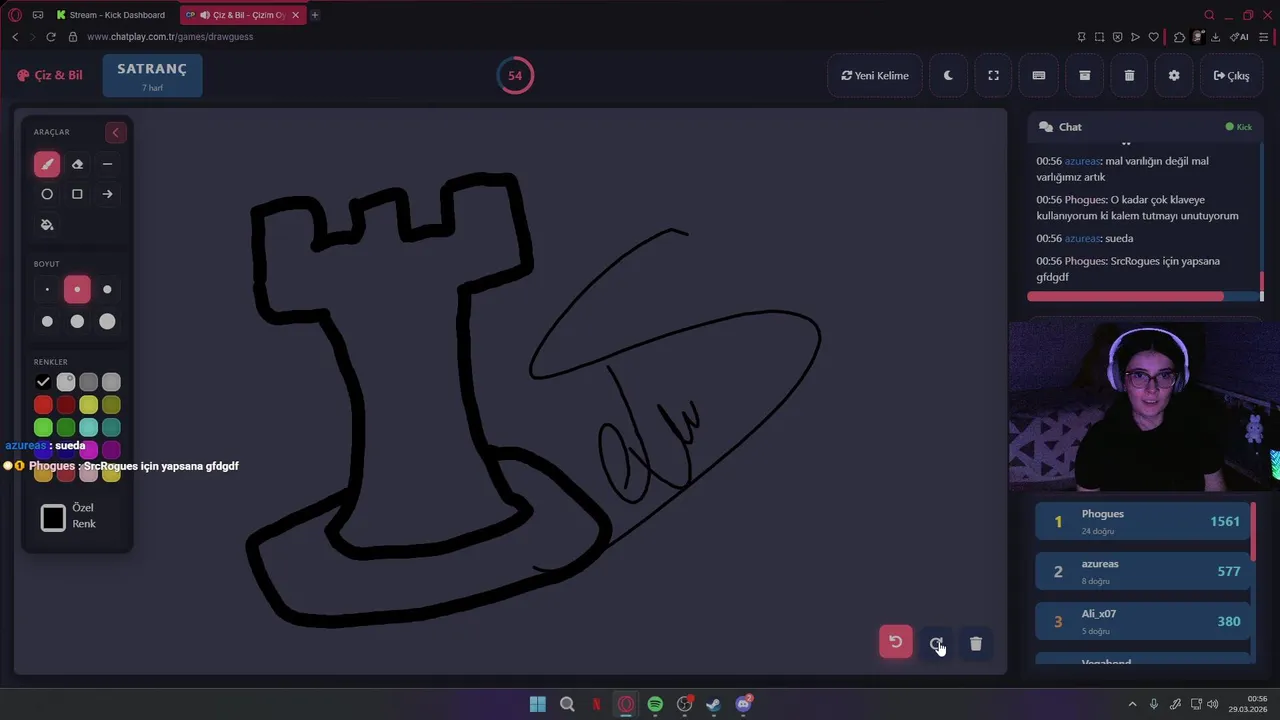Viewport: 1280px width, 720px height.
Task: Pick the light green color swatch
Action: (43, 428)
